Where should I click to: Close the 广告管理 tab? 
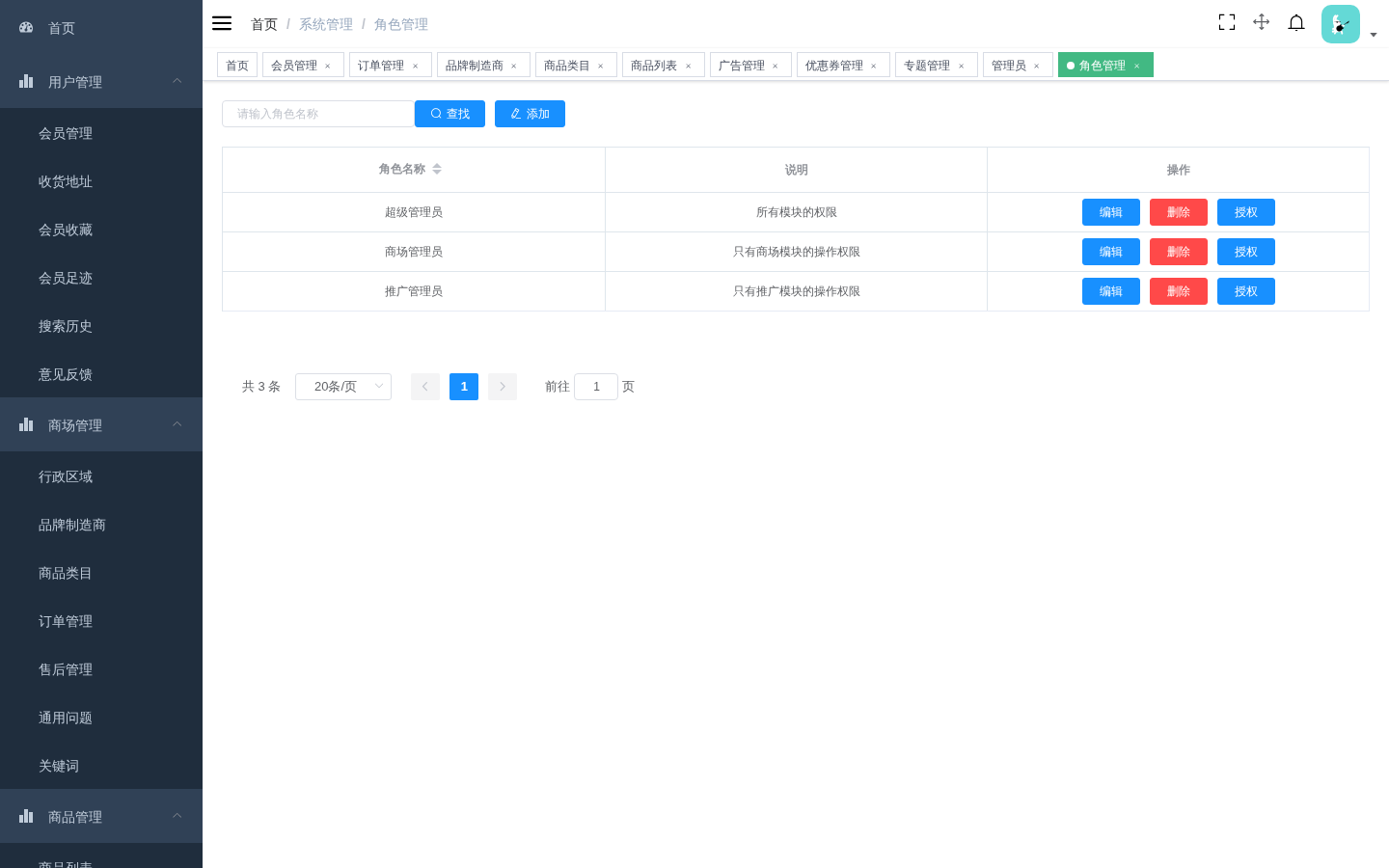tap(776, 66)
